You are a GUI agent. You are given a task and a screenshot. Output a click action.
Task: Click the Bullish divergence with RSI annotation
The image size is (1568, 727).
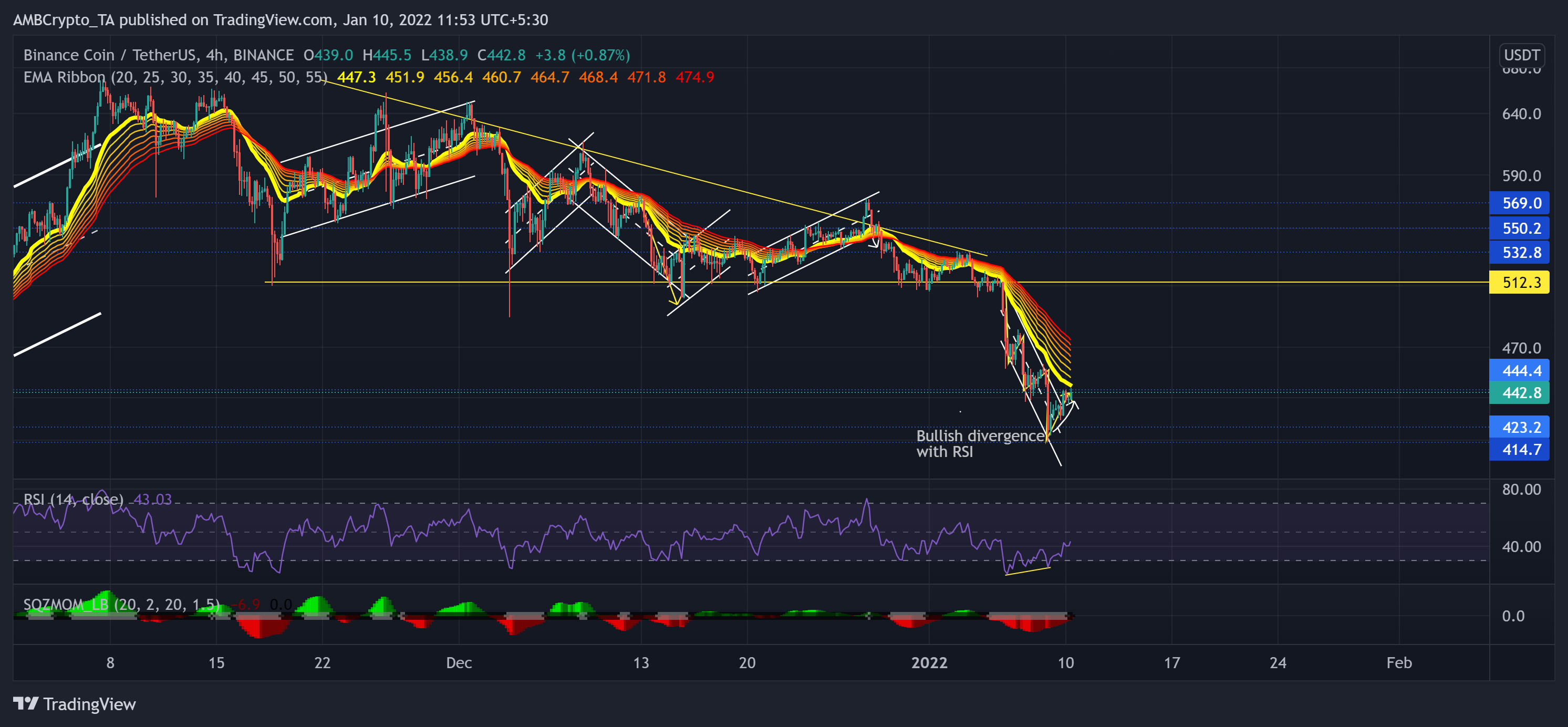(980, 444)
